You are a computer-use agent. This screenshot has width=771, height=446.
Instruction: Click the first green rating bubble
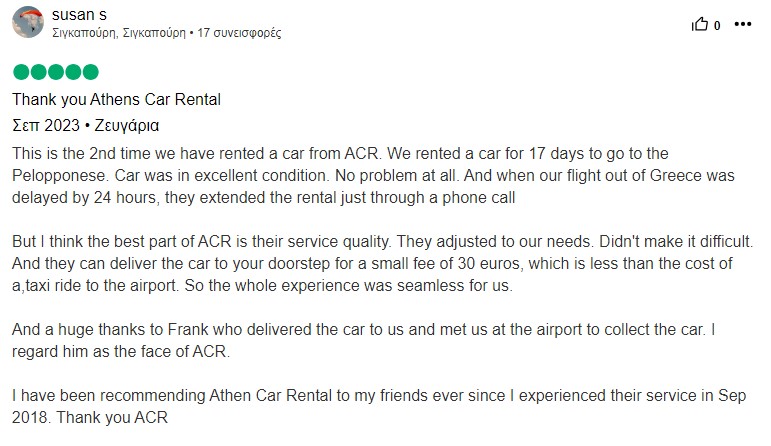pos(21,72)
